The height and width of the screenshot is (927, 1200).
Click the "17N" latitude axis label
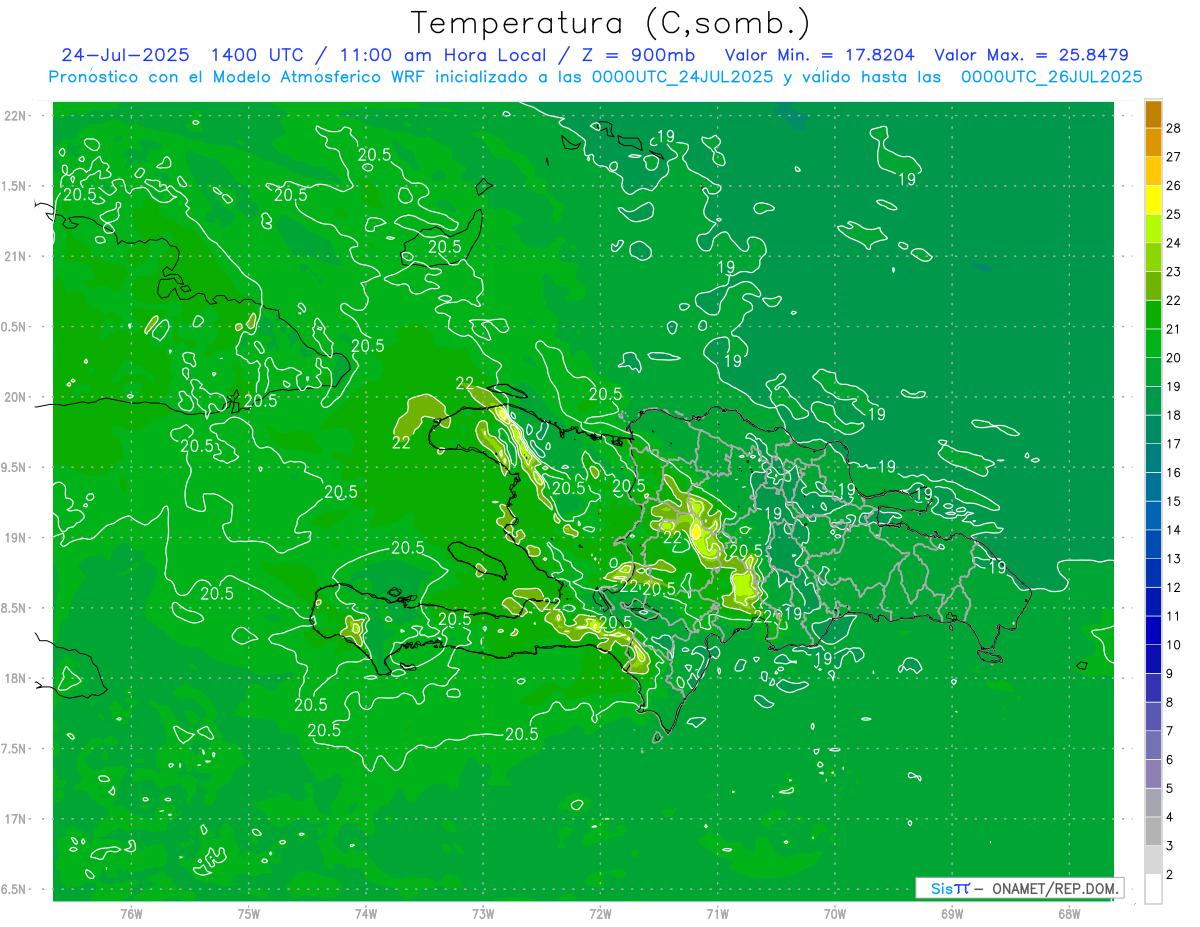pyautogui.click(x=15, y=819)
